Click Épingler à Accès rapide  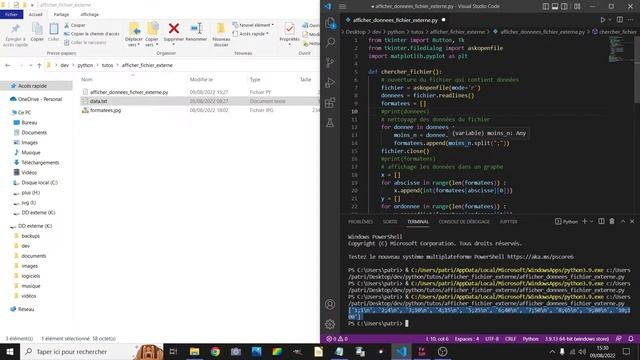coord(15,34)
